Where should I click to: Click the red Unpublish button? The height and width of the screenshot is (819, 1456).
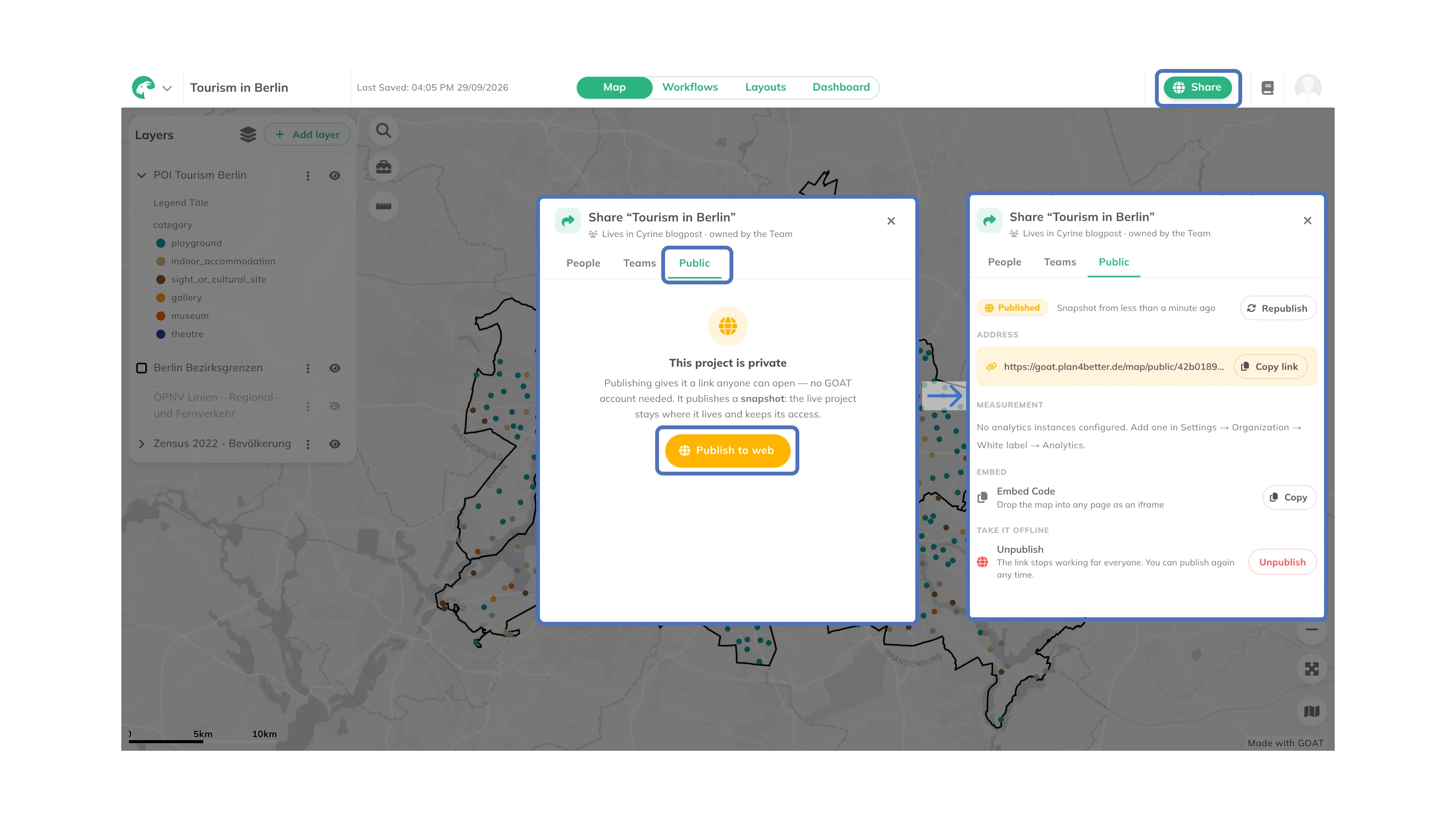point(1282,562)
